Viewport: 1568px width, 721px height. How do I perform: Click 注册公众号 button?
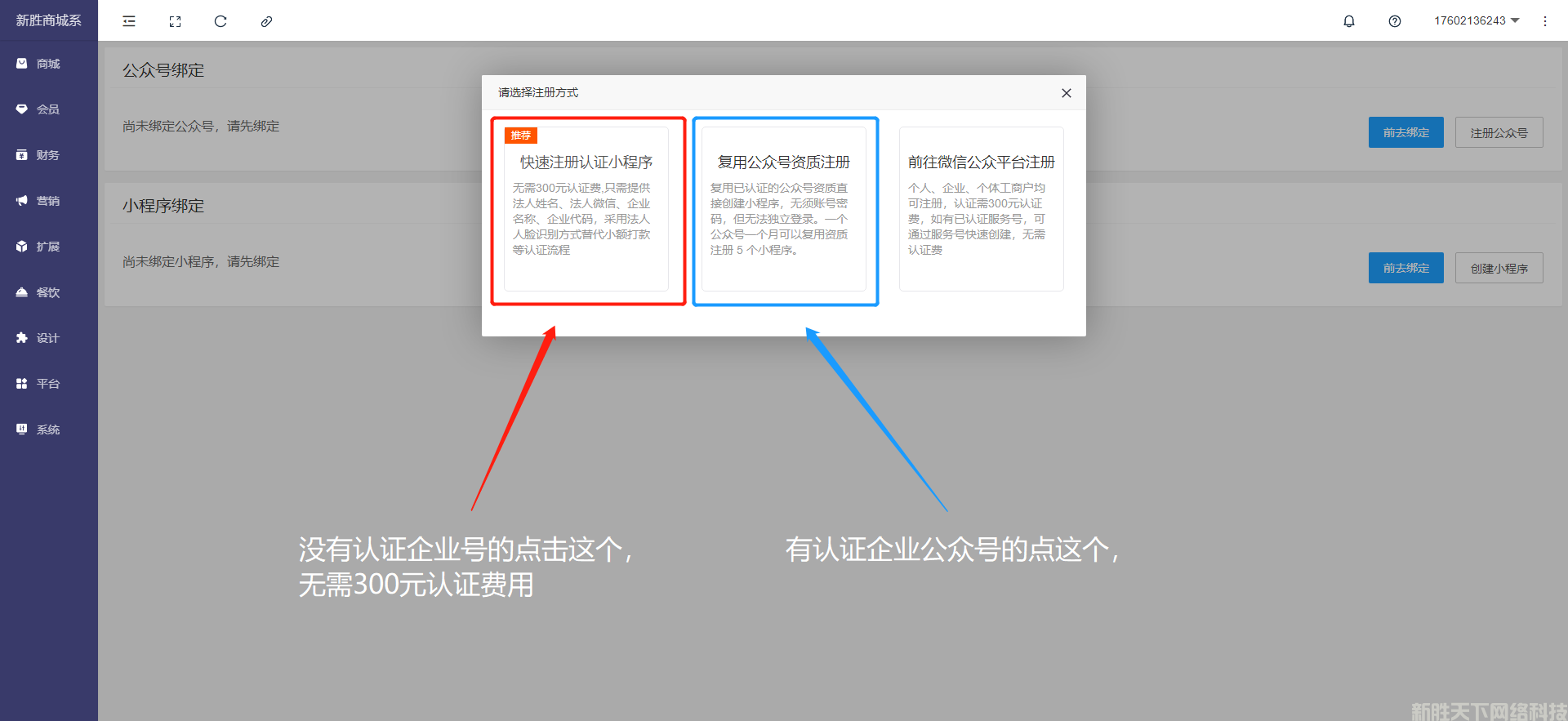point(1499,133)
